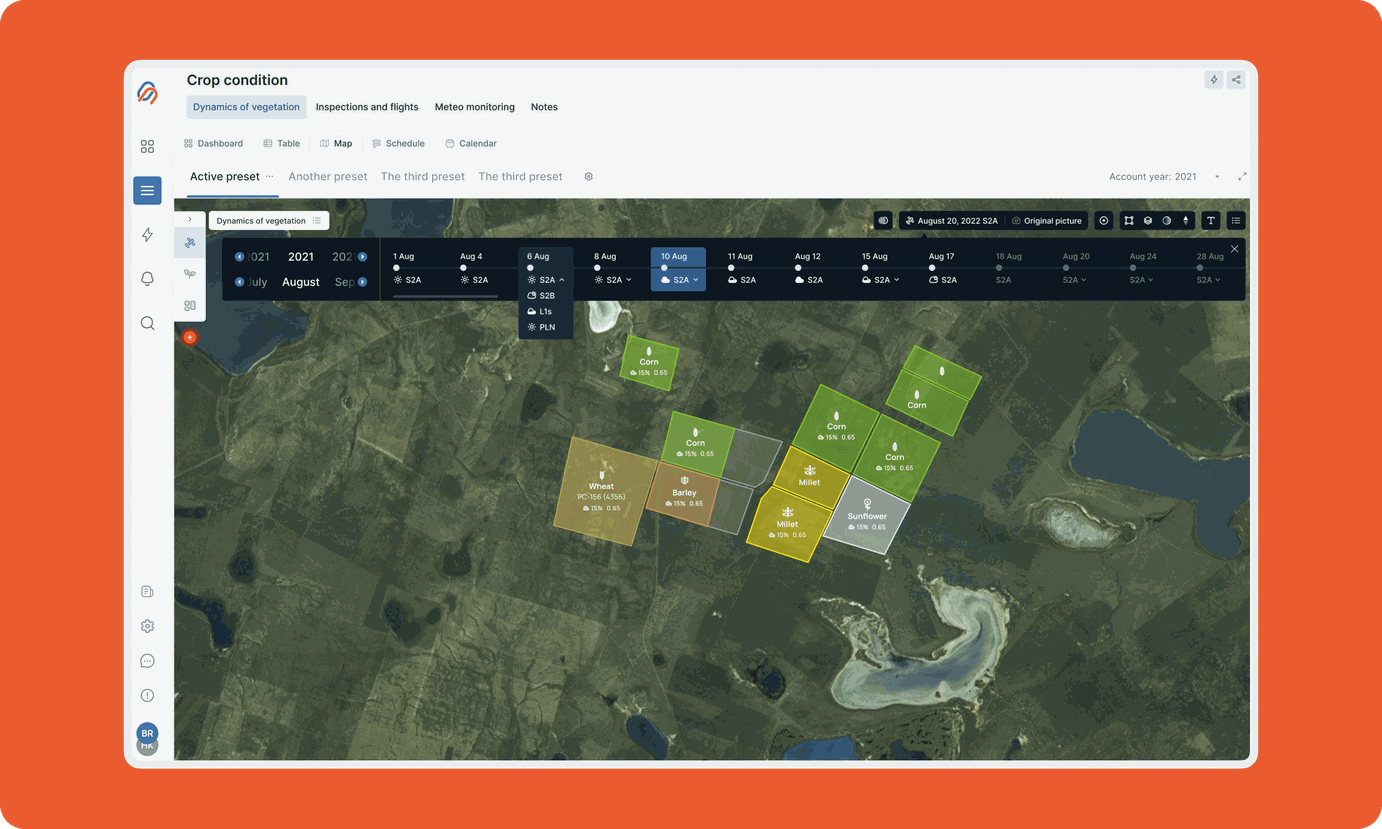Switch to Inspections and flights tab

(367, 107)
